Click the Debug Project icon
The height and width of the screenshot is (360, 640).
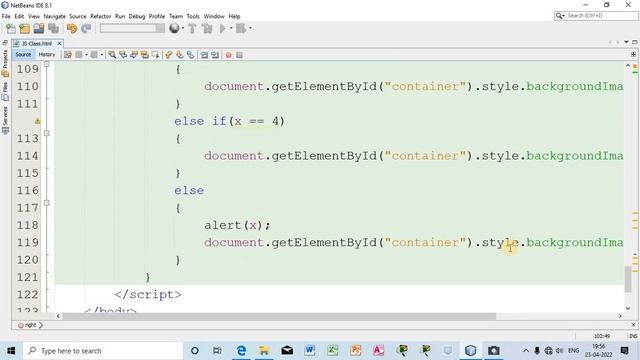241,29
